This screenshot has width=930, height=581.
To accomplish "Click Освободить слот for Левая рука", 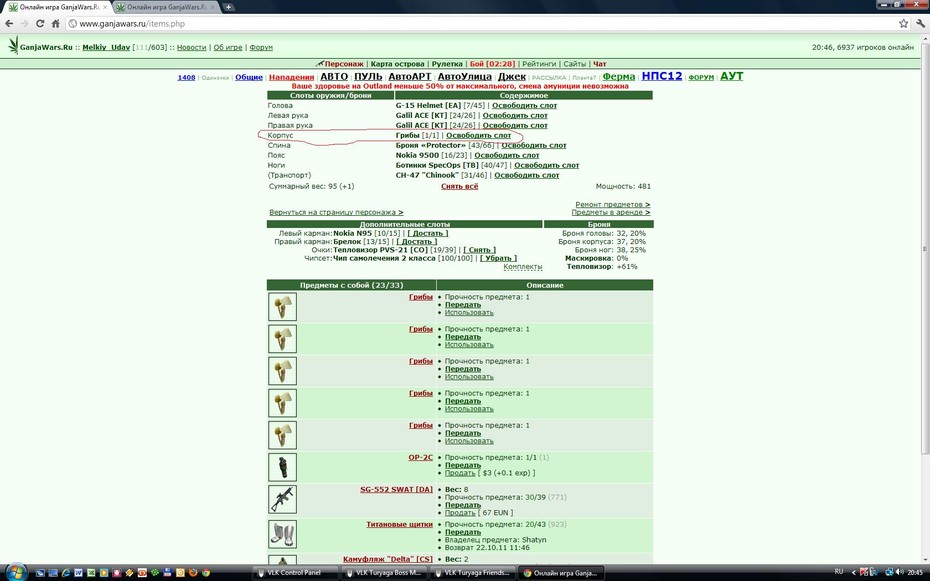I will coord(515,116).
